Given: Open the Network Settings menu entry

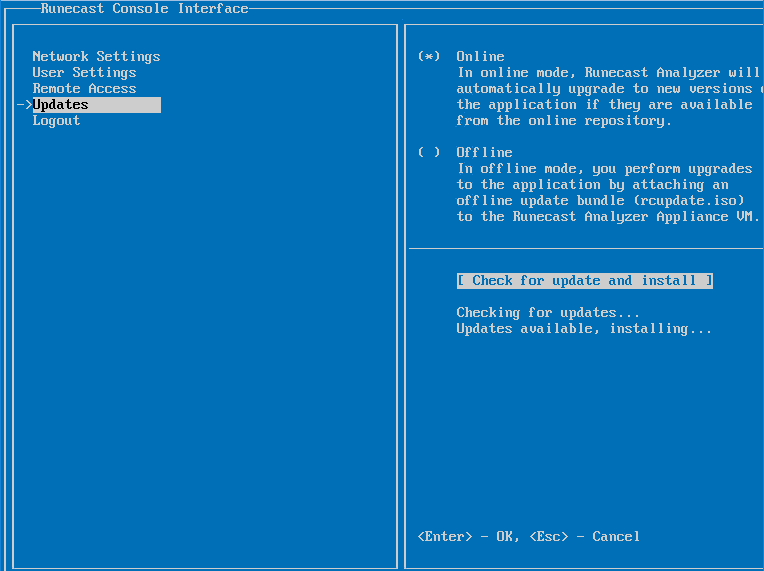Looking at the screenshot, I should pyautogui.click(x=96, y=57).
